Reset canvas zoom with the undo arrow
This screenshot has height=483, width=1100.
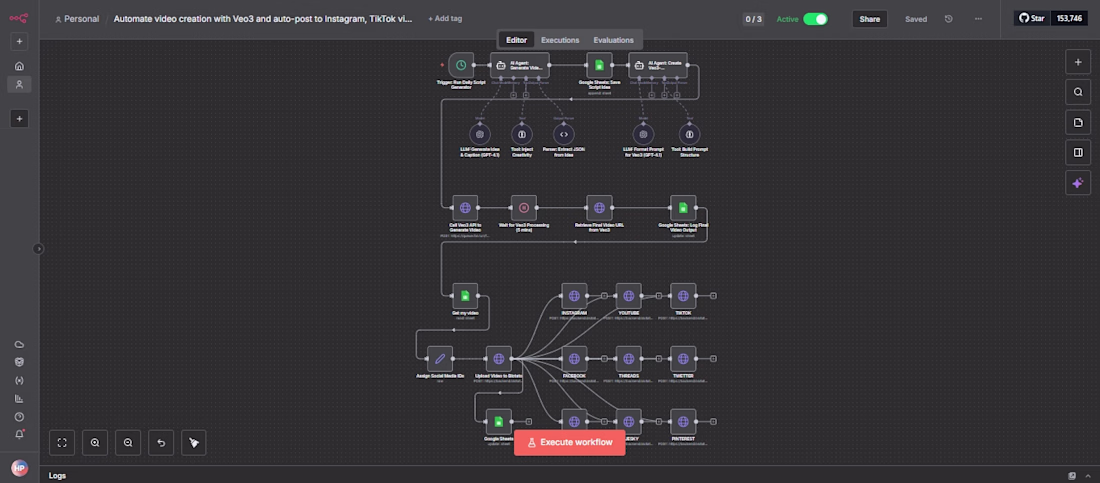click(161, 442)
